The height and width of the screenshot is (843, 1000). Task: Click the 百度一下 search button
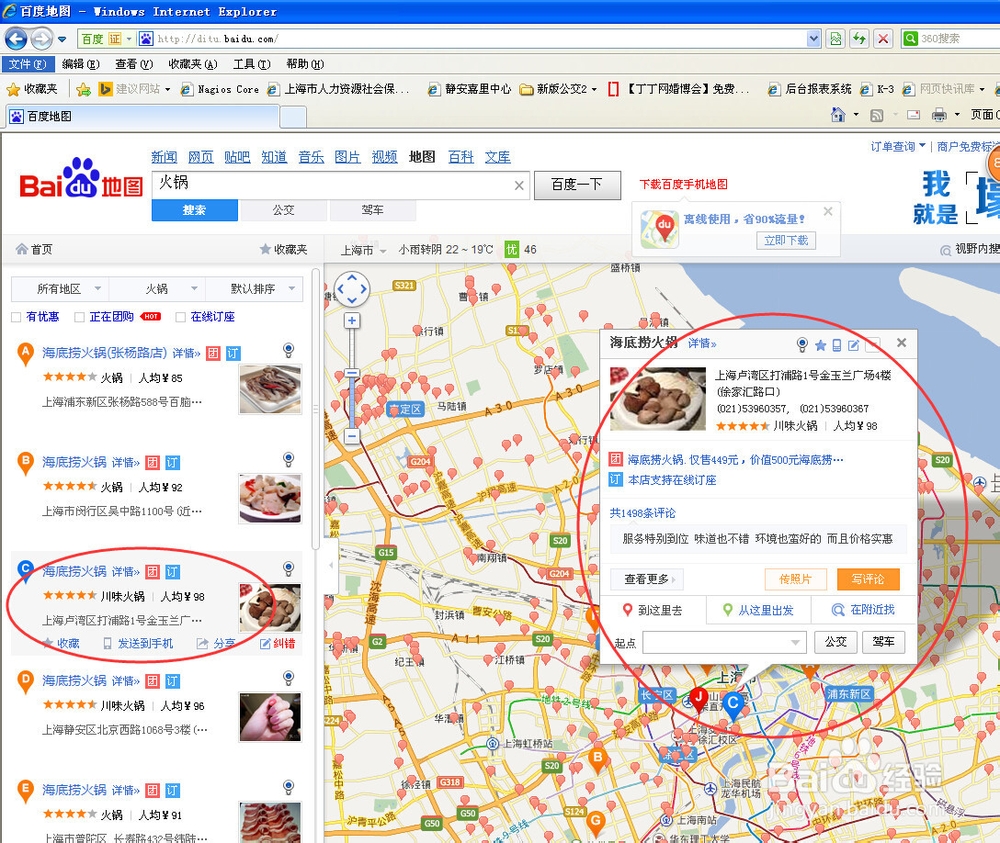point(577,185)
